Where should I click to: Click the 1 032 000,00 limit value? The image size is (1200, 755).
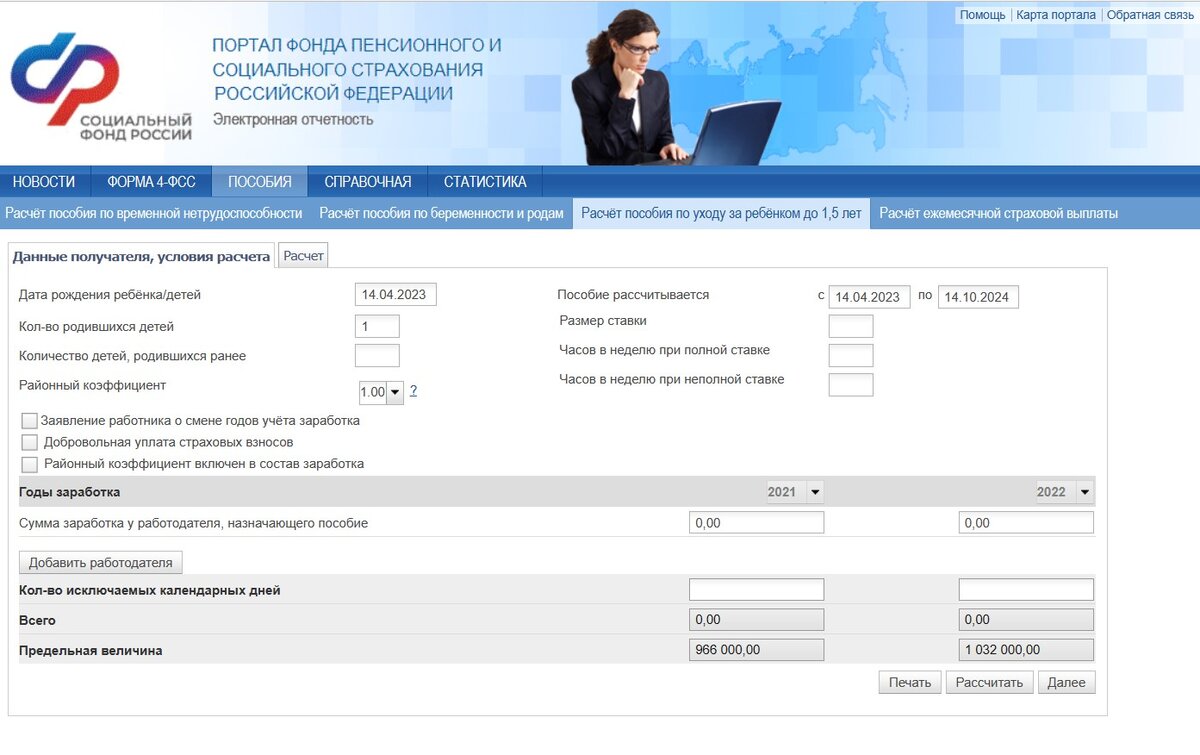(1026, 650)
